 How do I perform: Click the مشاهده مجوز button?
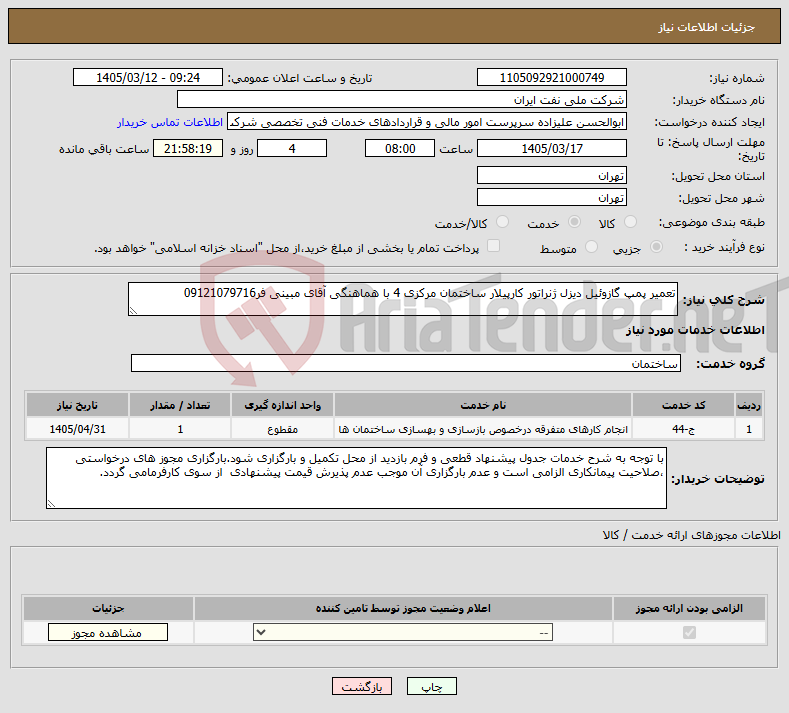coord(108,632)
